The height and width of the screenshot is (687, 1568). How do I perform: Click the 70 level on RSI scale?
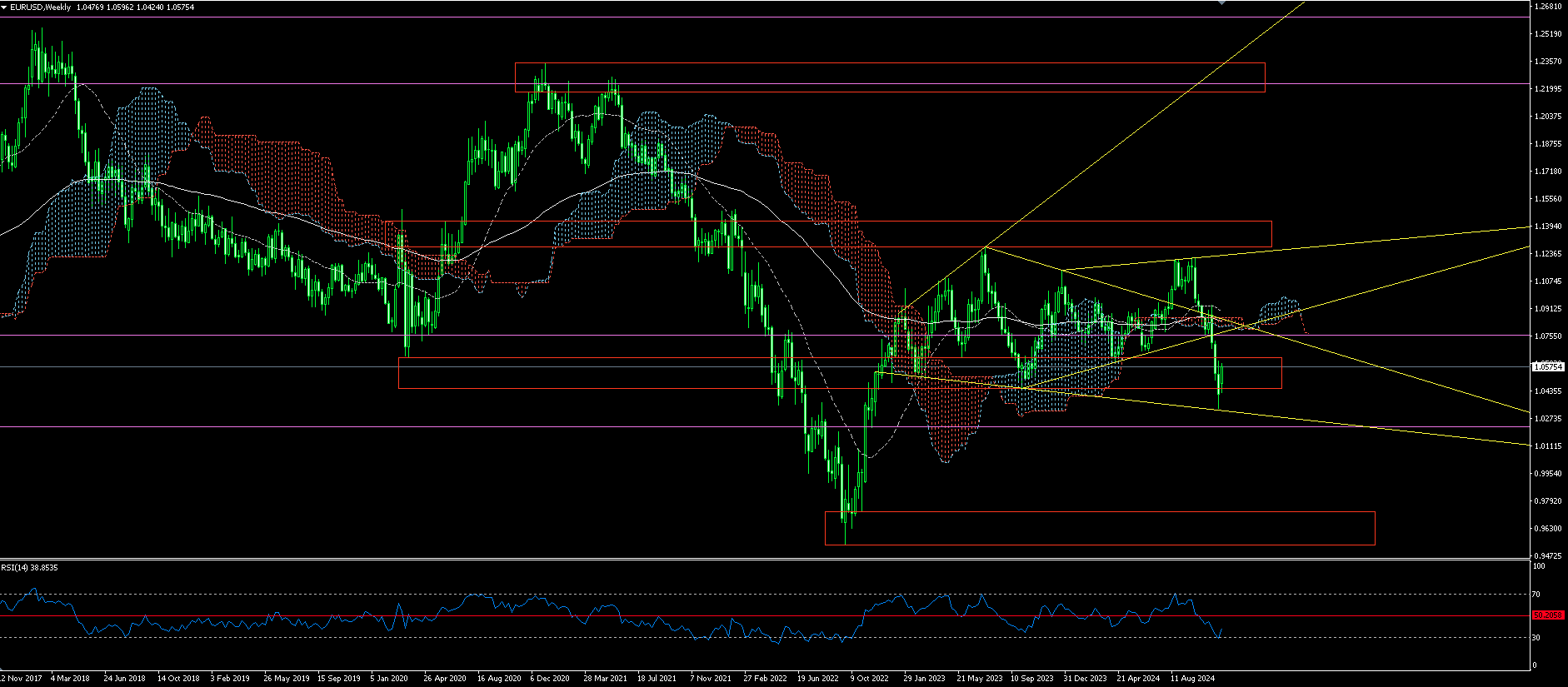(x=1537, y=595)
